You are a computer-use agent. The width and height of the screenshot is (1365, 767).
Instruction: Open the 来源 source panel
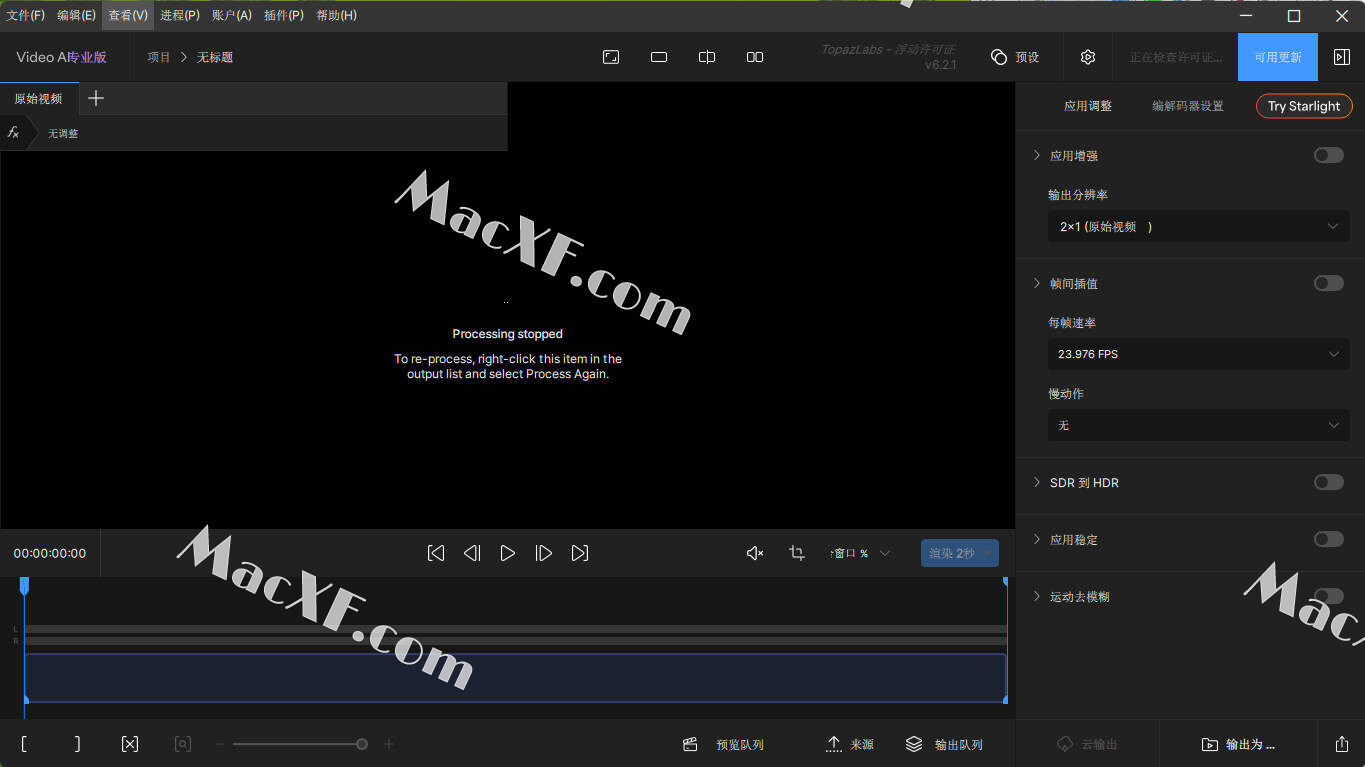coord(850,744)
